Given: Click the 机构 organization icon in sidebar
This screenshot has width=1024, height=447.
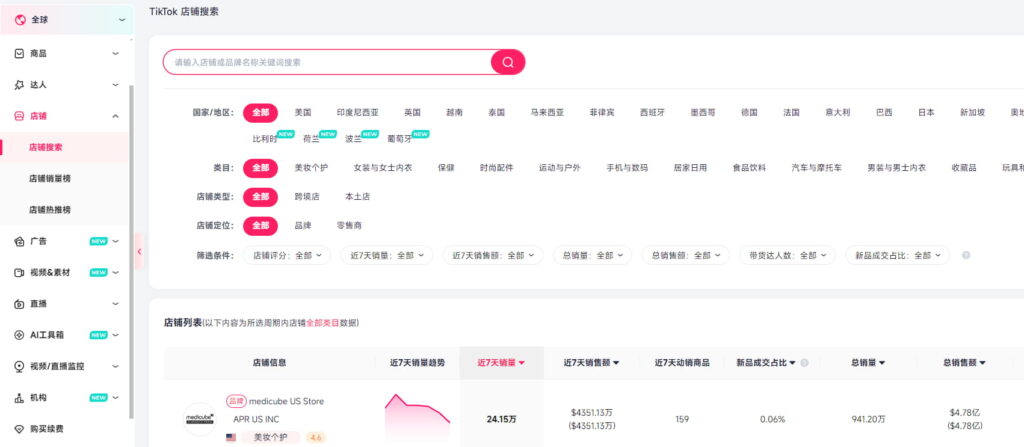Looking at the screenshot, I should (19, 397).
